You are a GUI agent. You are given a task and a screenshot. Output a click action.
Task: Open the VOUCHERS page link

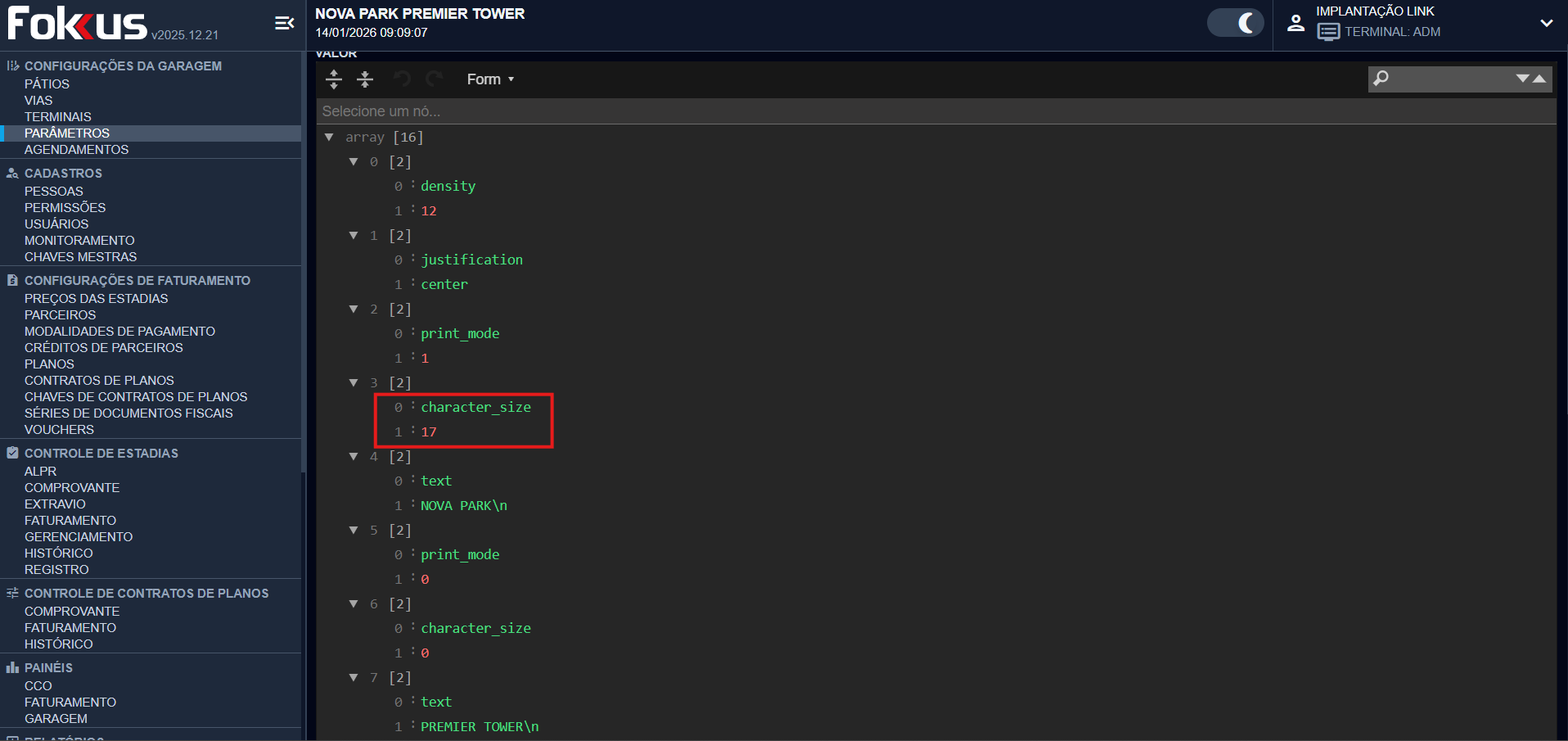pos(59,430)
